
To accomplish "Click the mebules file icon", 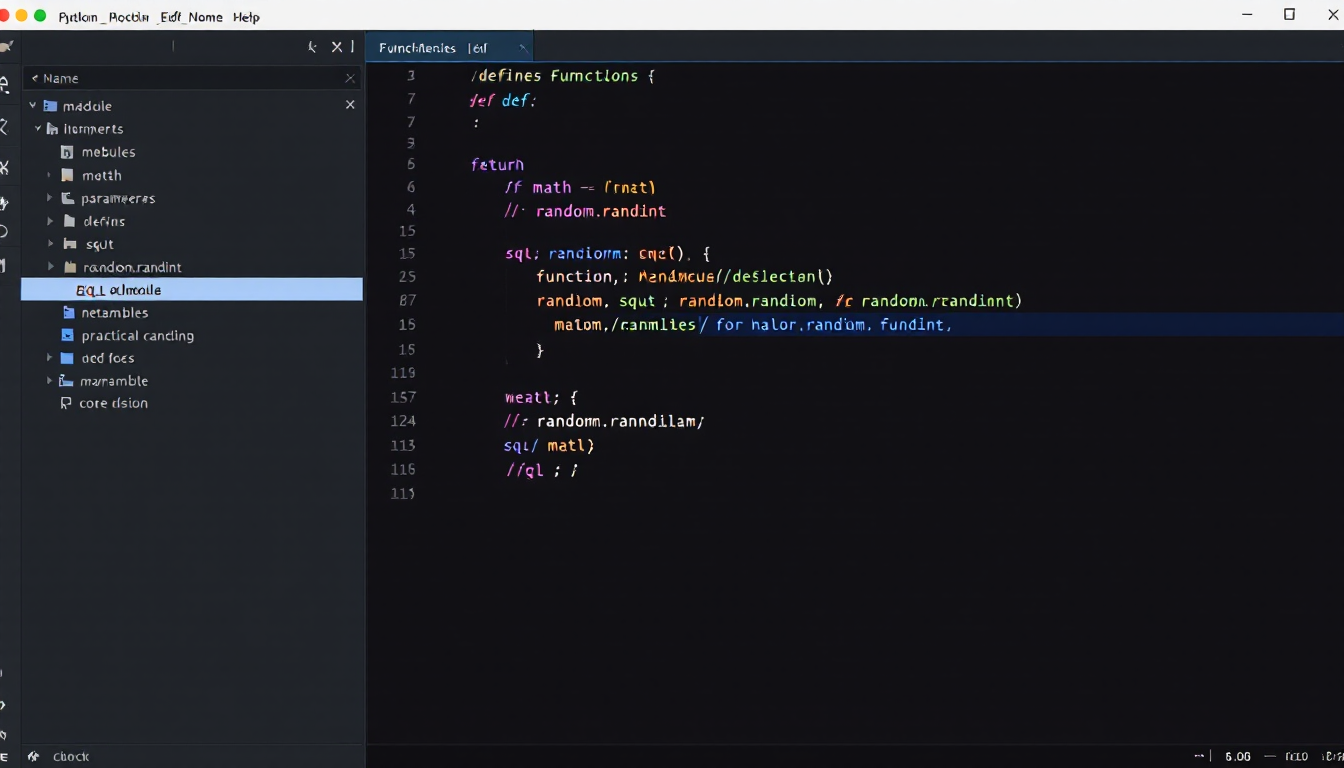I will [x=67, y=152].
